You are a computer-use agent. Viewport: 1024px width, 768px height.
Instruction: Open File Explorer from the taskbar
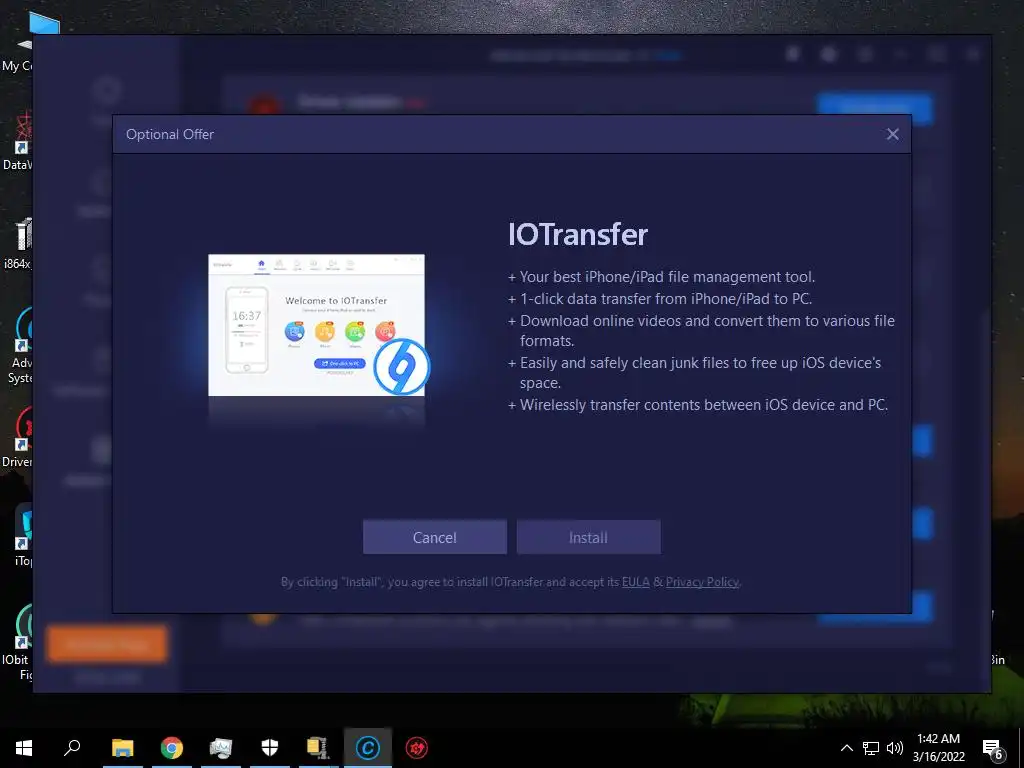pos(122,748)
